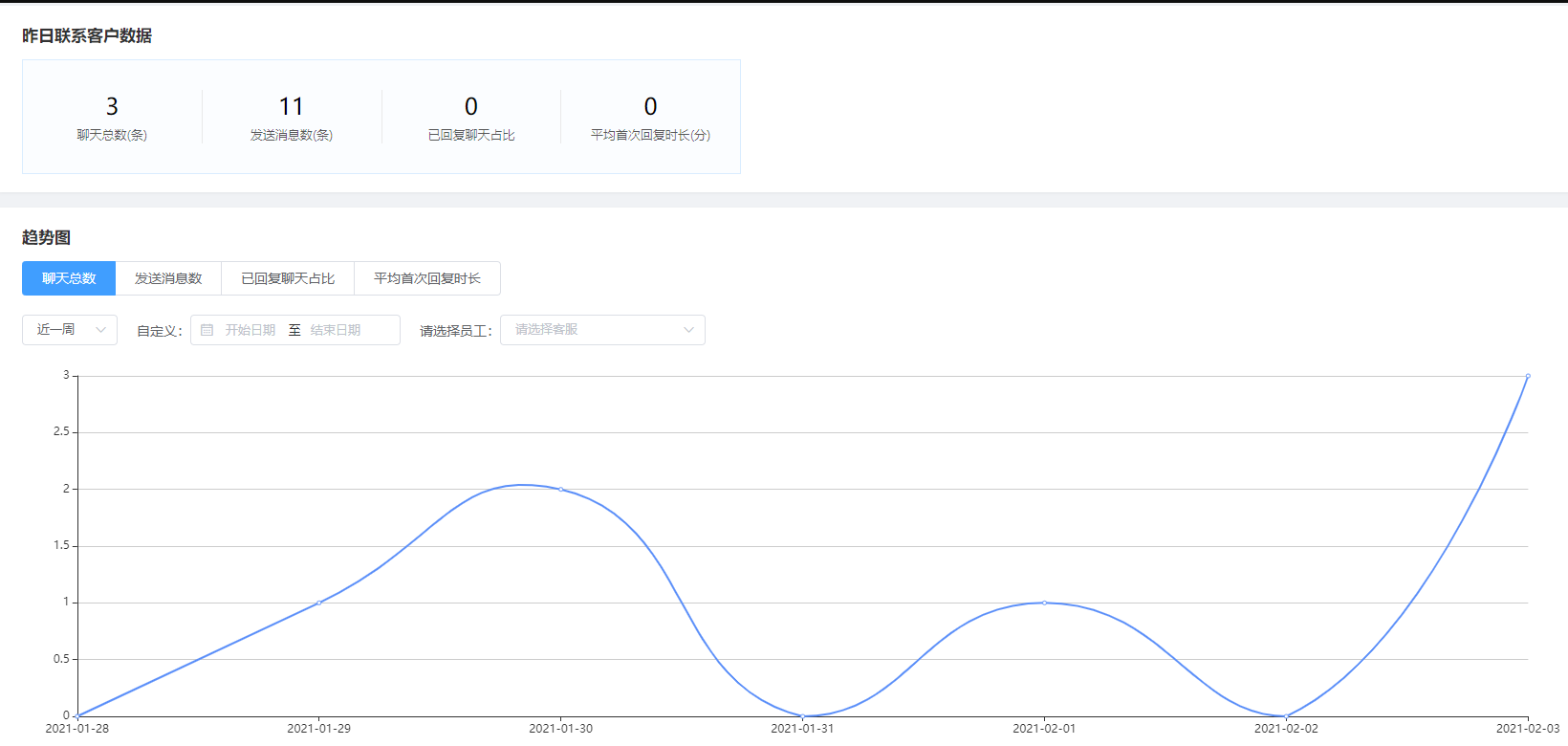The width and height of the screenshot is (1568, 746).
Task: Click the 请选择员工 label
Action: coord(456,331)
